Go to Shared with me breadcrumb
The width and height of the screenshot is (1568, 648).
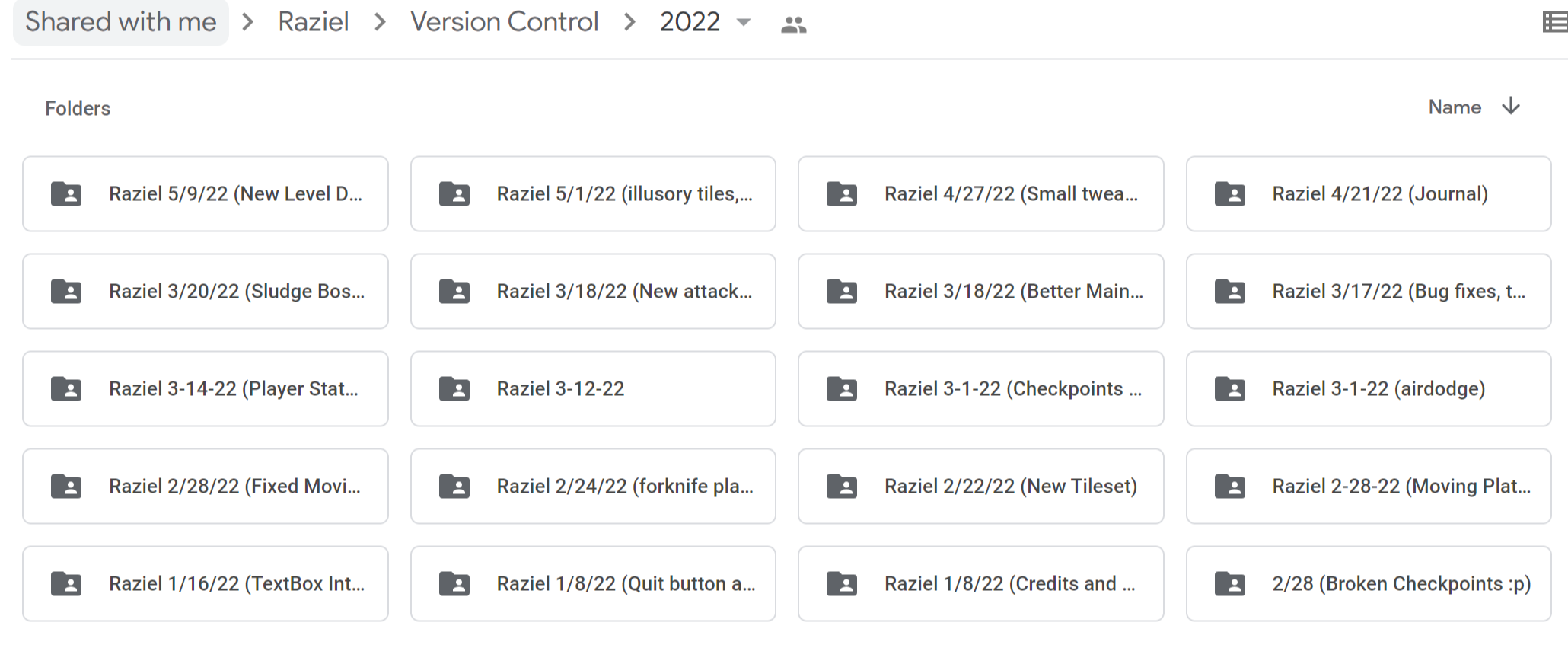(x=120, y=22)
